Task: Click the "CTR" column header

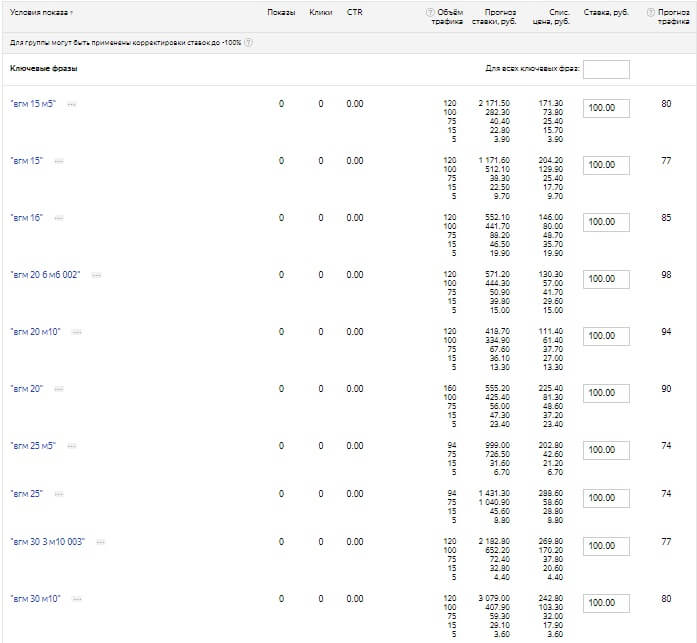Action: [x=354, y=12]
